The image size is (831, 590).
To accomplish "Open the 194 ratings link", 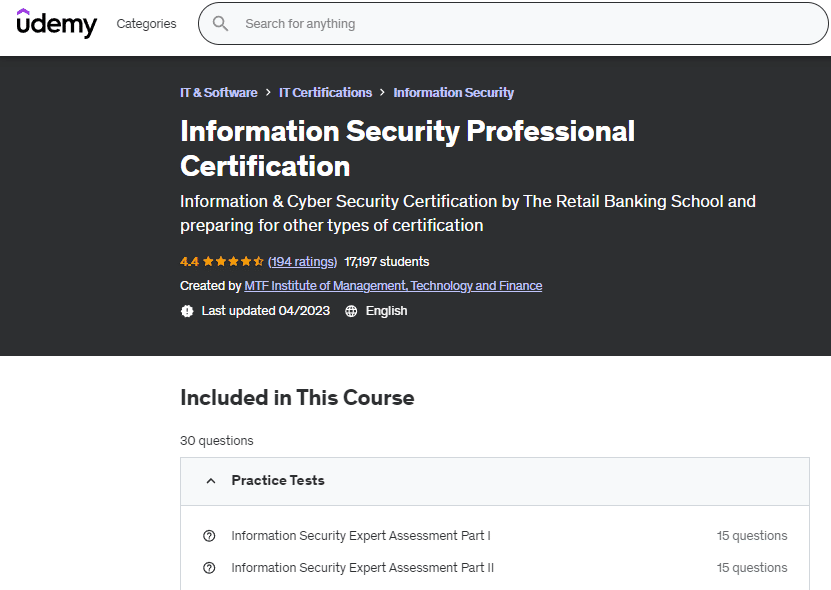I will (x=302, y=261).
